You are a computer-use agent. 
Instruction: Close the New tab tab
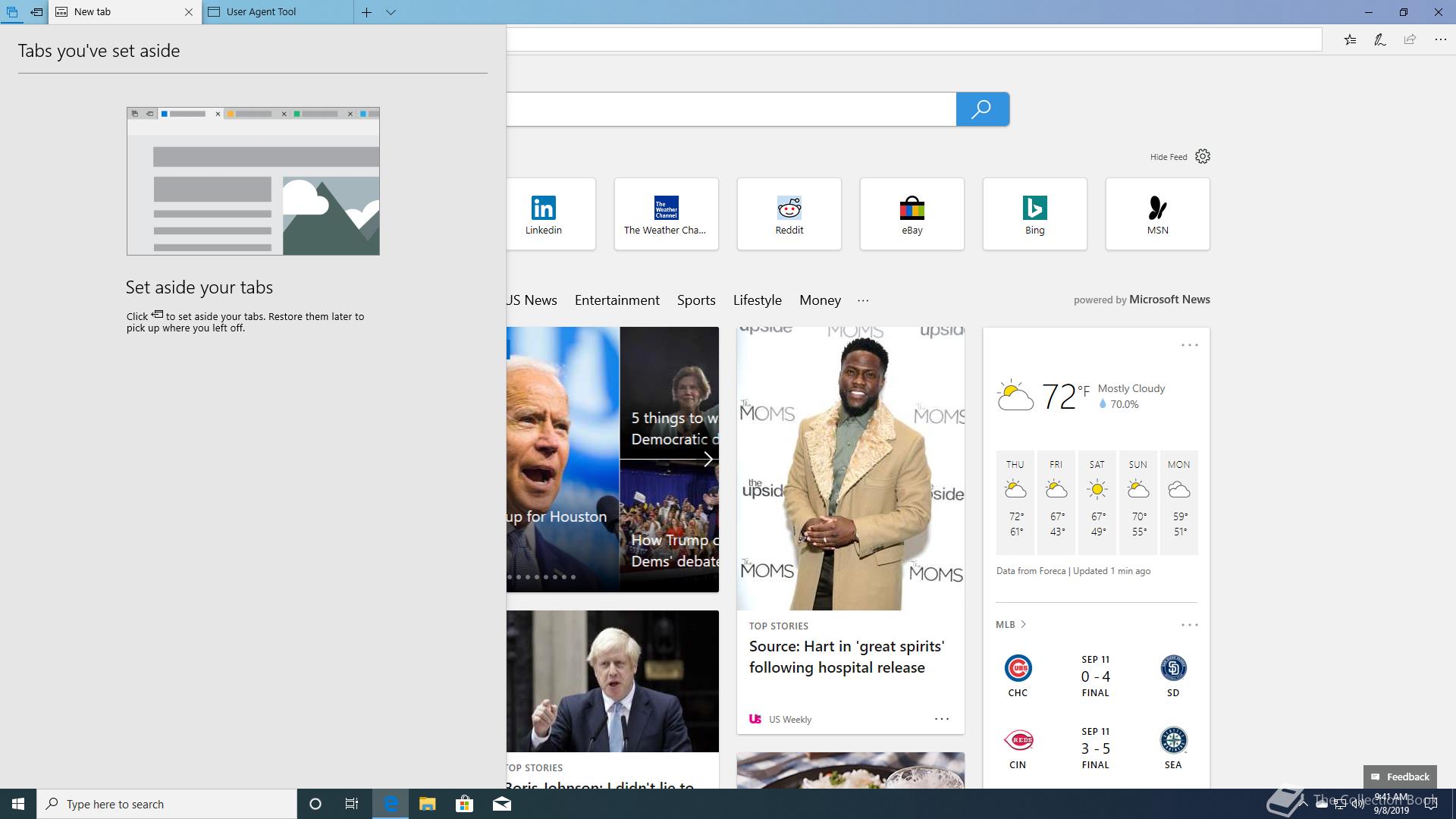pyautogui.click(x=189, y=12)
